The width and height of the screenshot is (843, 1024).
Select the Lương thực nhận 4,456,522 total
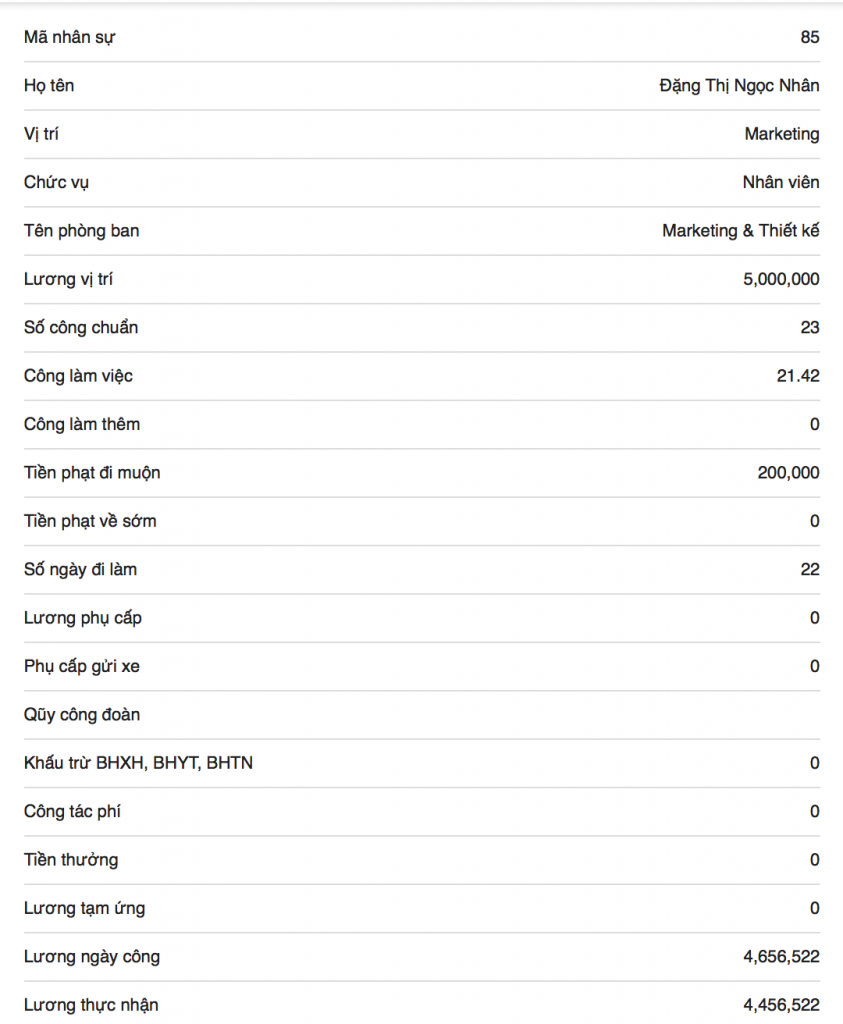781,1005
